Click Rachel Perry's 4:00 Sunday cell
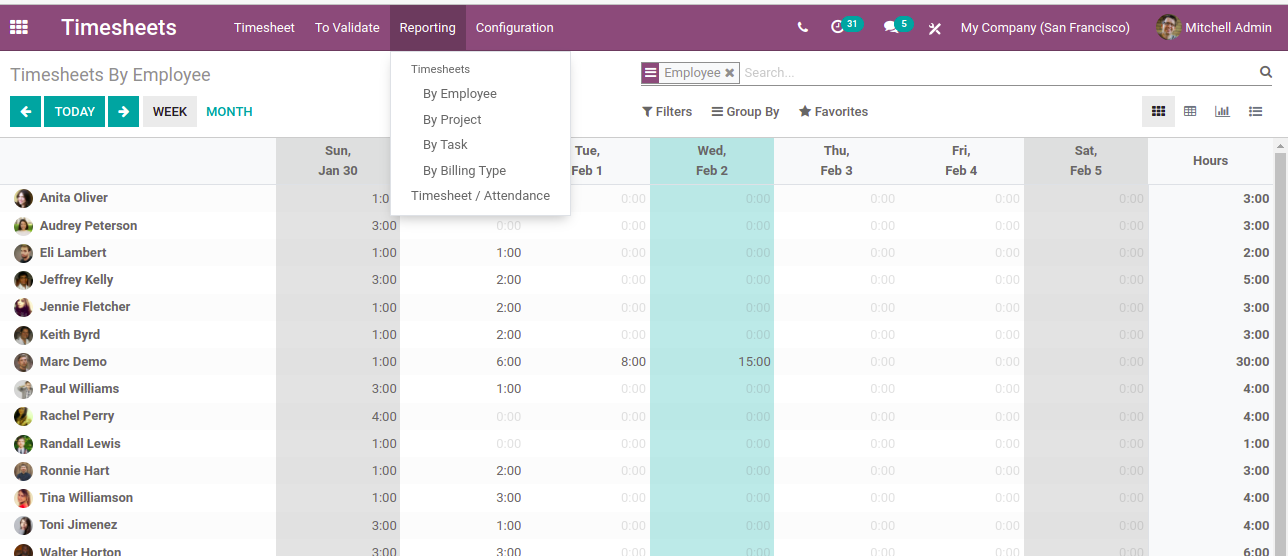The image size is (1288, 556). click(x=338, y=416)
